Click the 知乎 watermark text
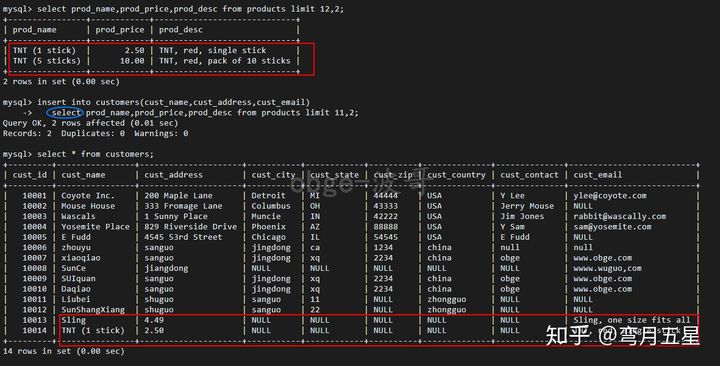The image size is (720, 366). click(568, 336)
